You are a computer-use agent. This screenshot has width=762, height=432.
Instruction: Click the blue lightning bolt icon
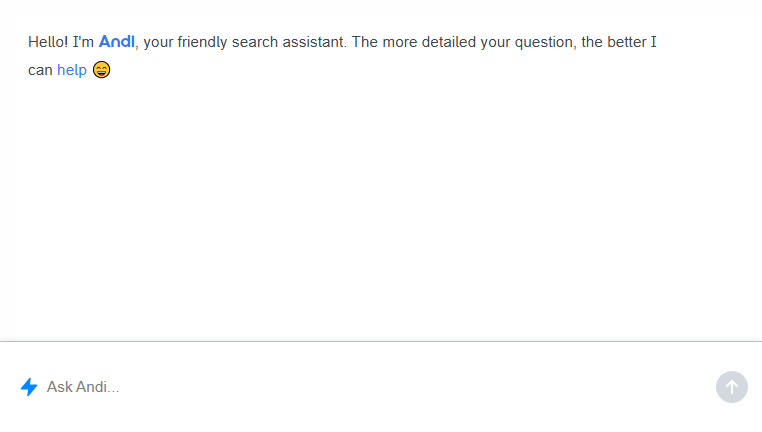click(x=29, y=387)
